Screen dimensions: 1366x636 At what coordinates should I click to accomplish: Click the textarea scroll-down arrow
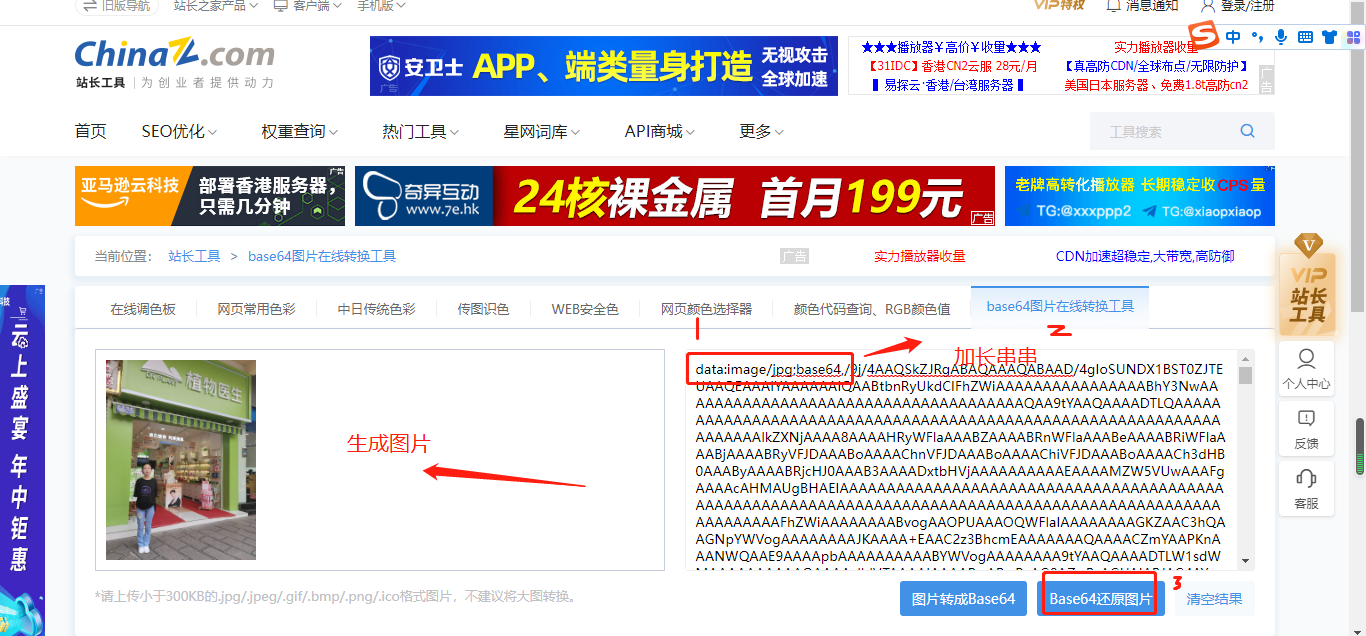point(1246,562)
